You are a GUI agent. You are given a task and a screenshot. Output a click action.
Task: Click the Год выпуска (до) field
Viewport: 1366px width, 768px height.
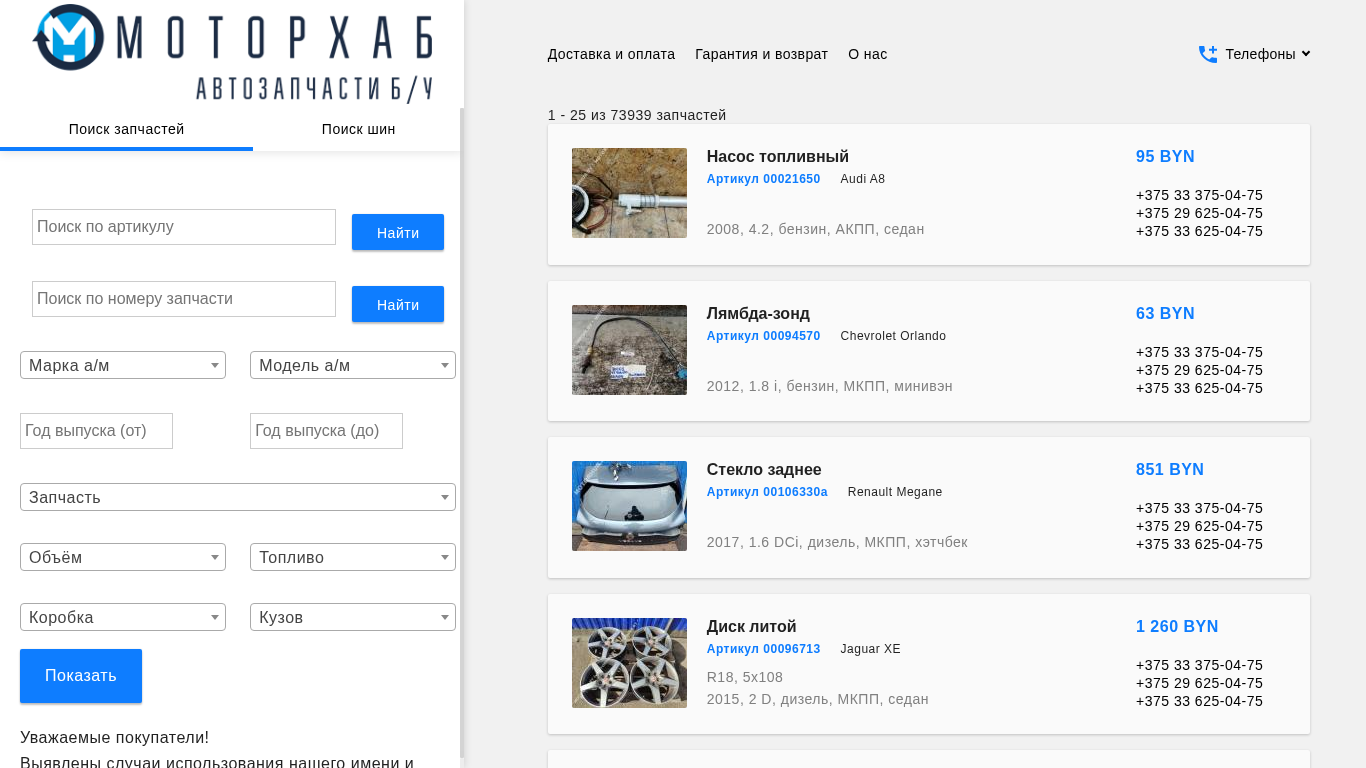click(x=326, y=431)
